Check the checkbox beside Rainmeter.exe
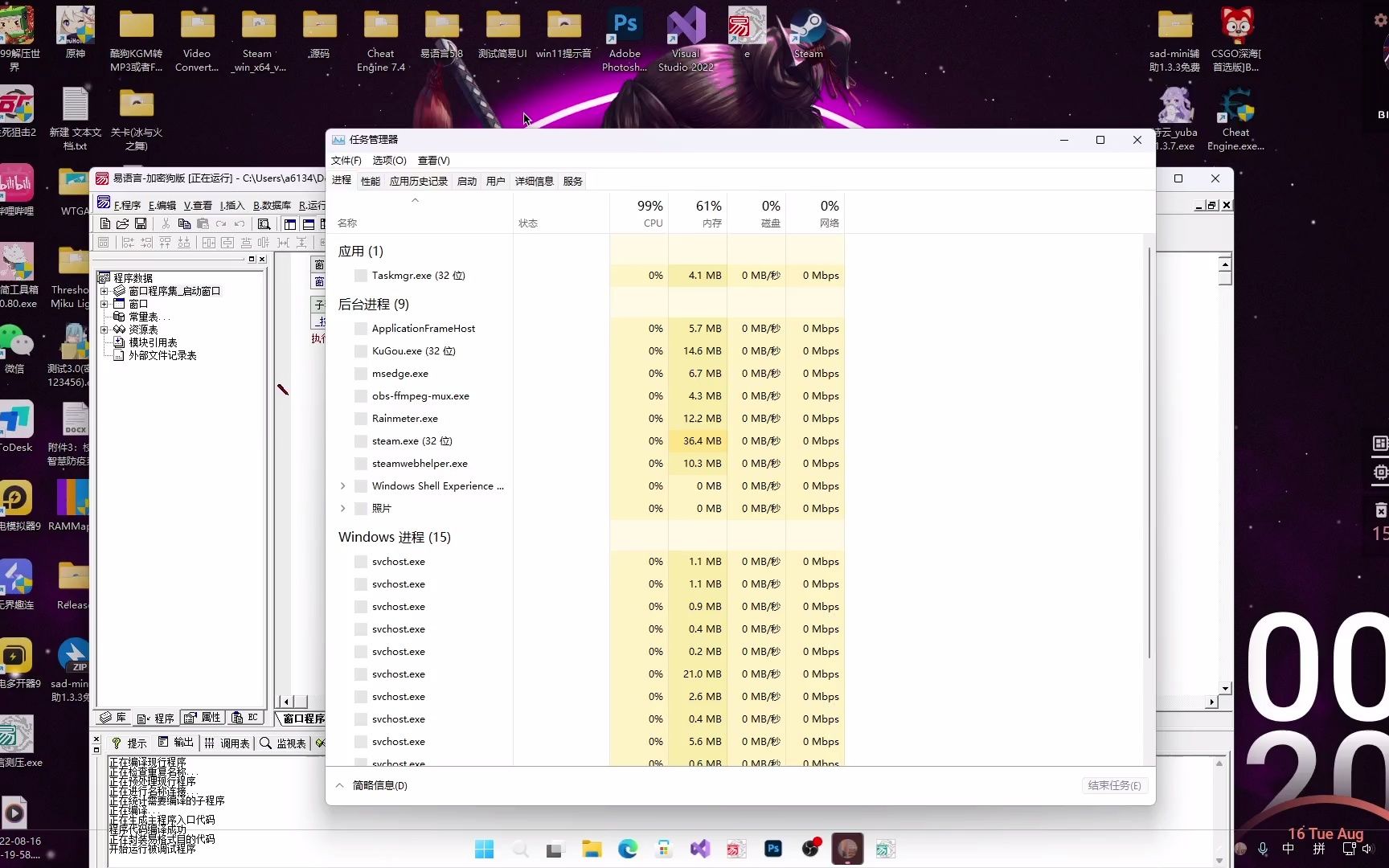This screenshot has height=868, width=1389. coord(360,418)
